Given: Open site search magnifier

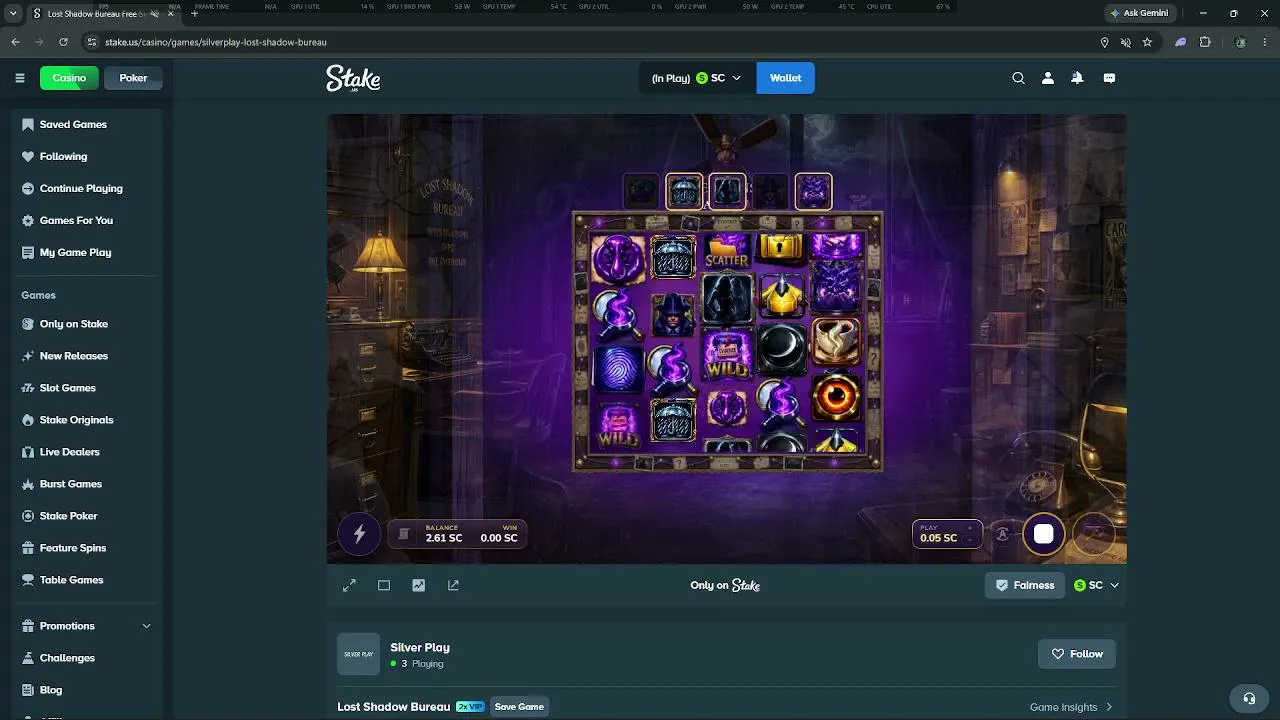Looking at the screenshot, I should click(1018, 78).
